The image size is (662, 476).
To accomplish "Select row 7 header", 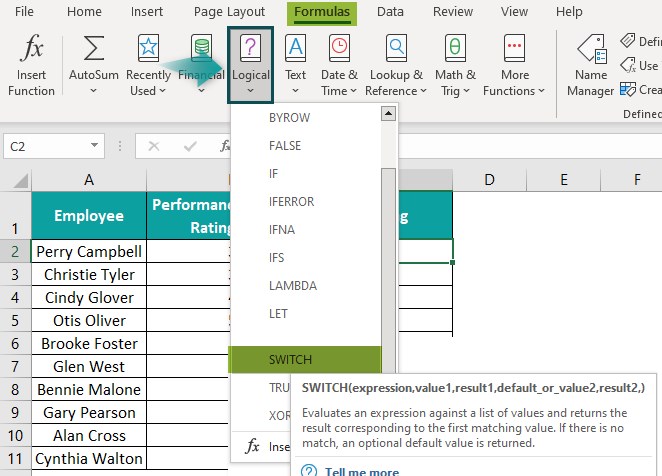I will (x=15, y=366).
